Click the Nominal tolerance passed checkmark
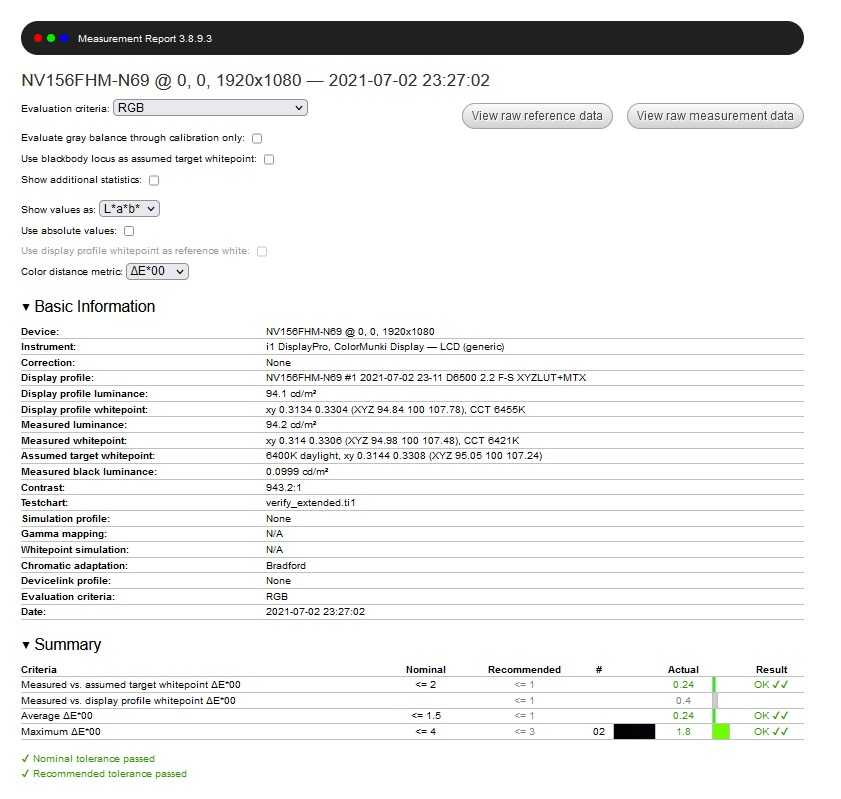841x799 pixels. click(x=25, y=759)
